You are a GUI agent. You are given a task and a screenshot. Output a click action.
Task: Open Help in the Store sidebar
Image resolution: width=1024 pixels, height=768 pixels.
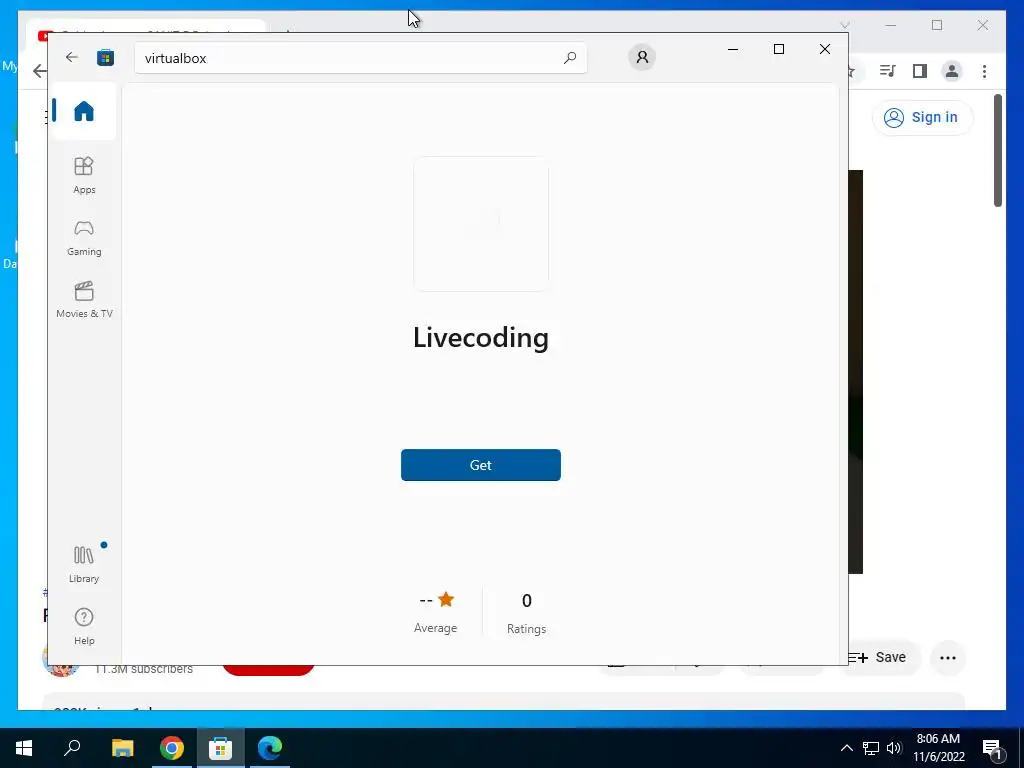[x=84, y=626]
